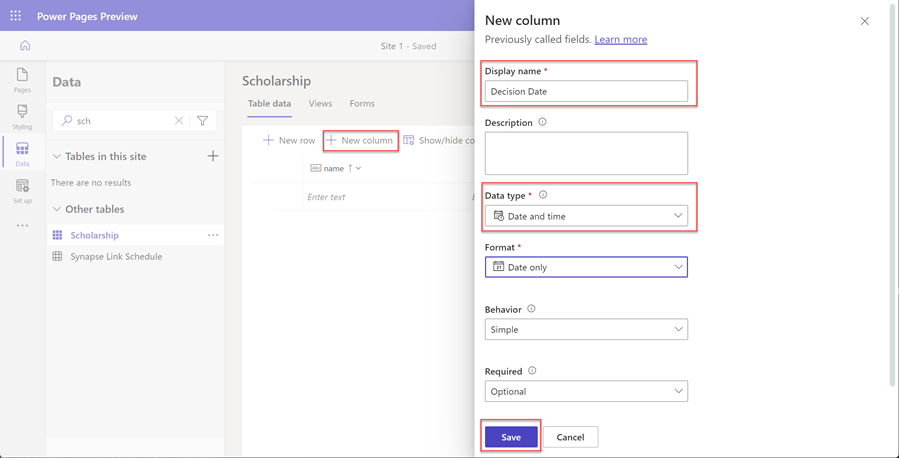Viewport: 900px width, 458px height.
Task: Open the Styling workspace
Action: point(22,116)
